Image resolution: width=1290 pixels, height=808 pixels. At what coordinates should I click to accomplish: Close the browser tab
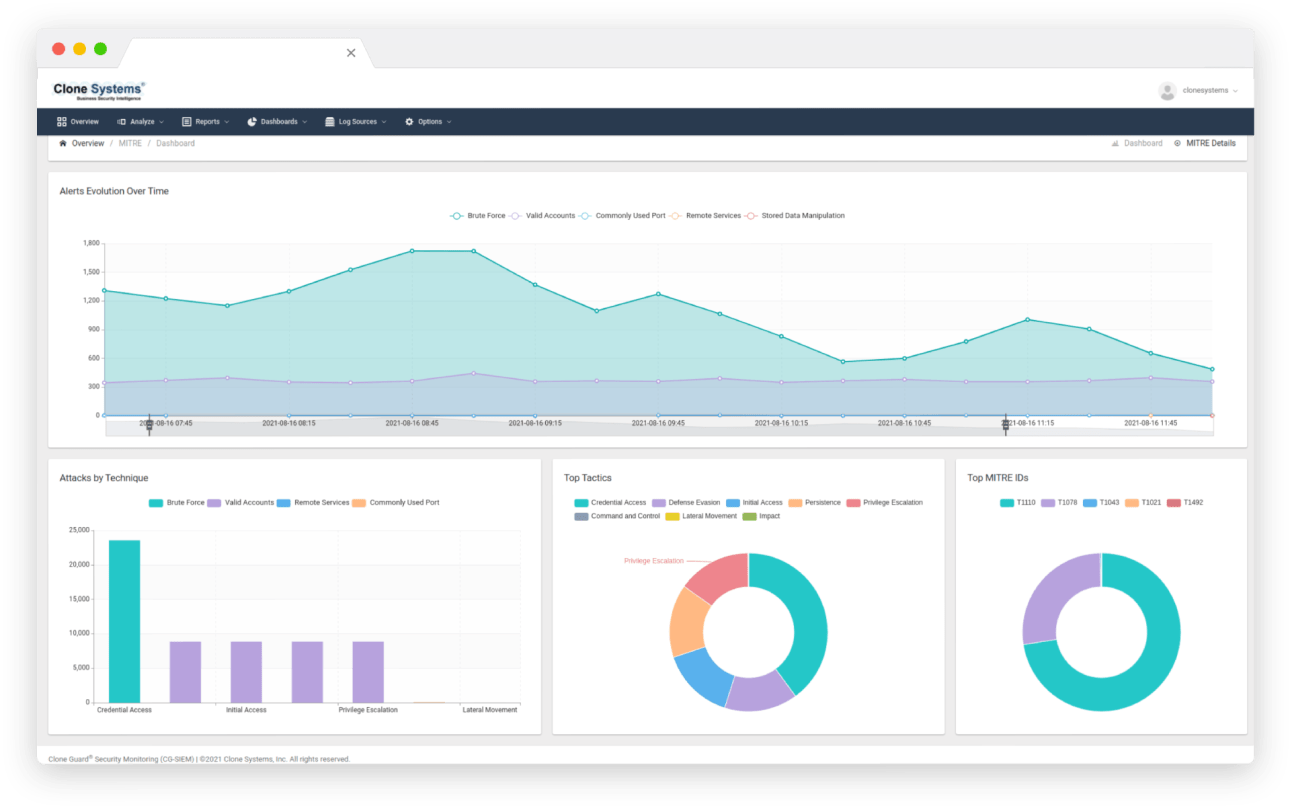[x=351, y=53]
